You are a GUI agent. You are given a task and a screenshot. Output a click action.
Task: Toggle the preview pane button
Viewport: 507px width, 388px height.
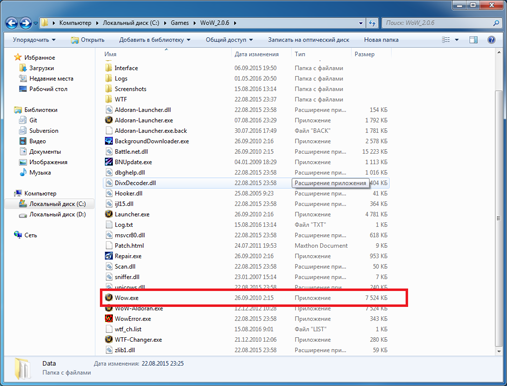click(x=473, y=40)
